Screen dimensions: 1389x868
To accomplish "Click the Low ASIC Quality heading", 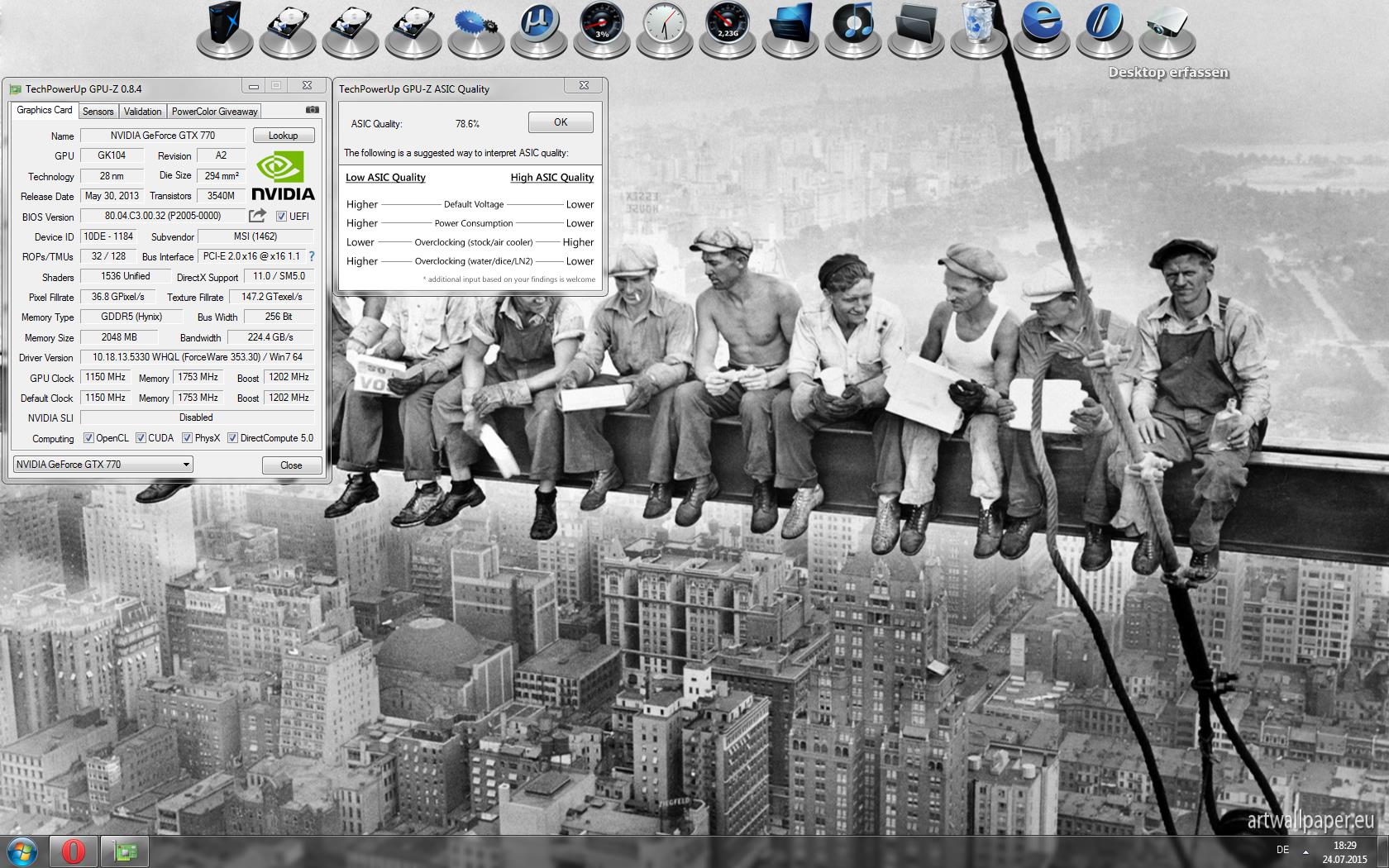I will [385, 177].
